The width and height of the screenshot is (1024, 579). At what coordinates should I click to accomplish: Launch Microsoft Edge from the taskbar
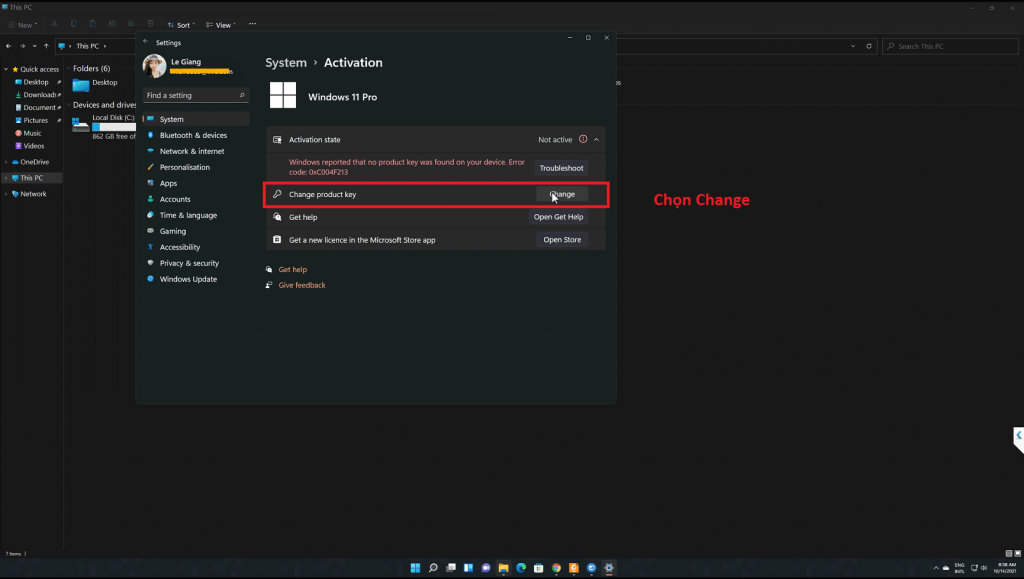tap(521, 568)
